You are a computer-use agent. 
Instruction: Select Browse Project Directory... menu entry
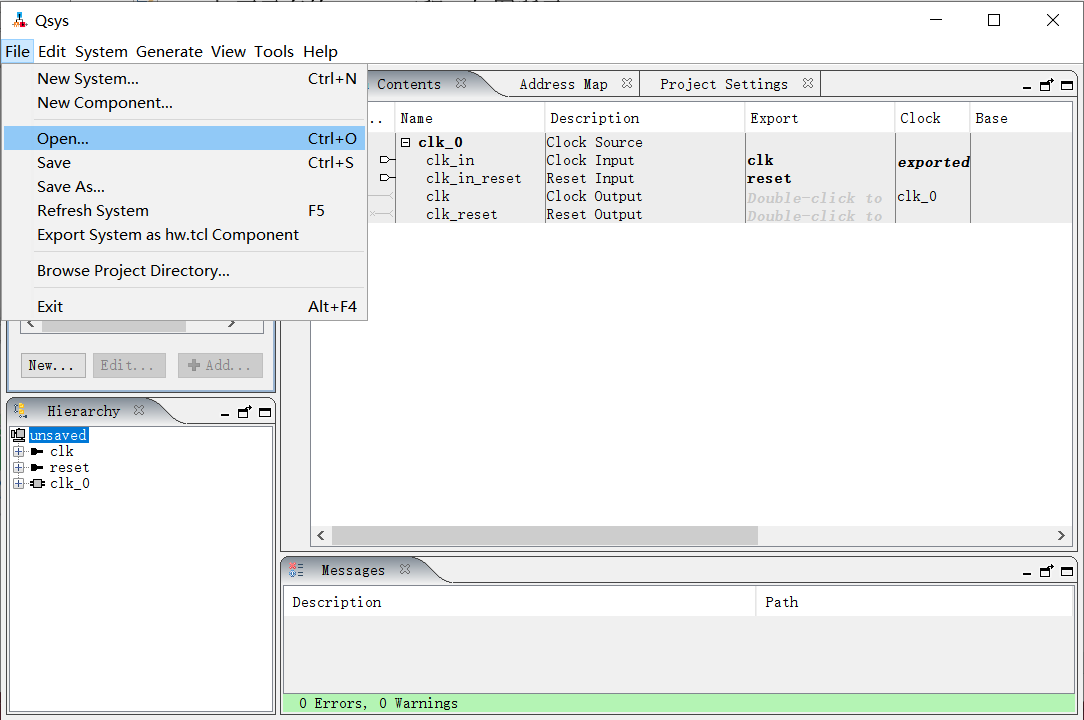coord(133,271)
